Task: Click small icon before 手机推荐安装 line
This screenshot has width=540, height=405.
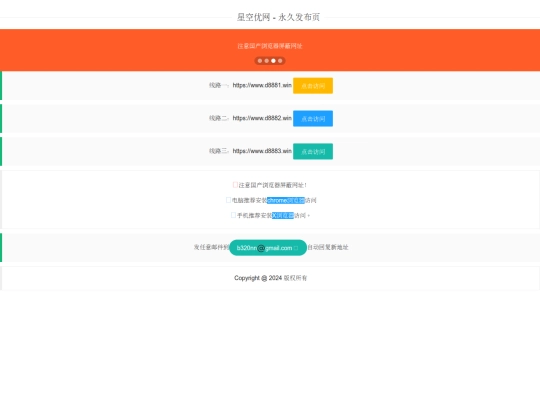Action: coord(233,215)
